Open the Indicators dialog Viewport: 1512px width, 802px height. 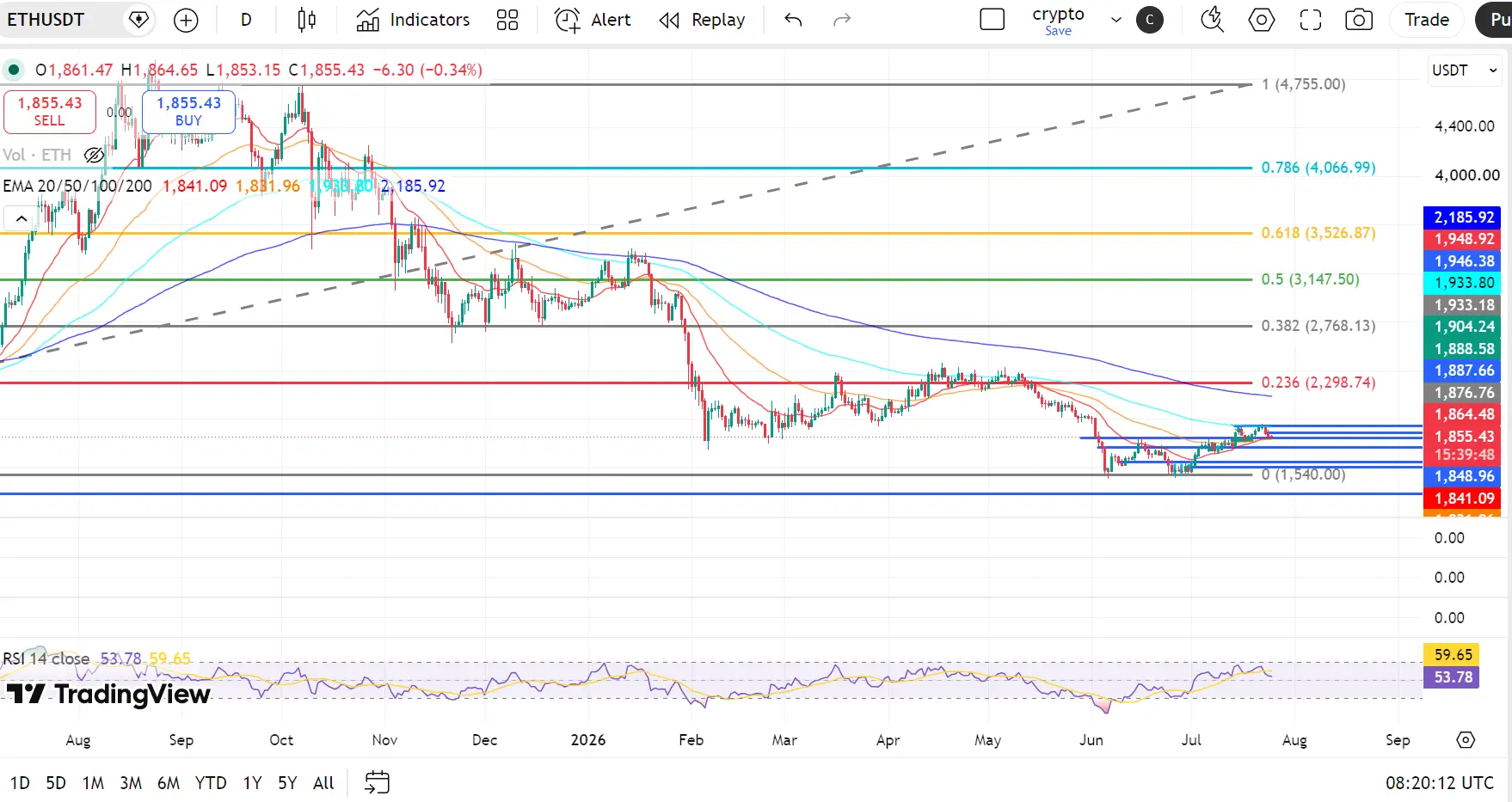click(x=414, y=20)
